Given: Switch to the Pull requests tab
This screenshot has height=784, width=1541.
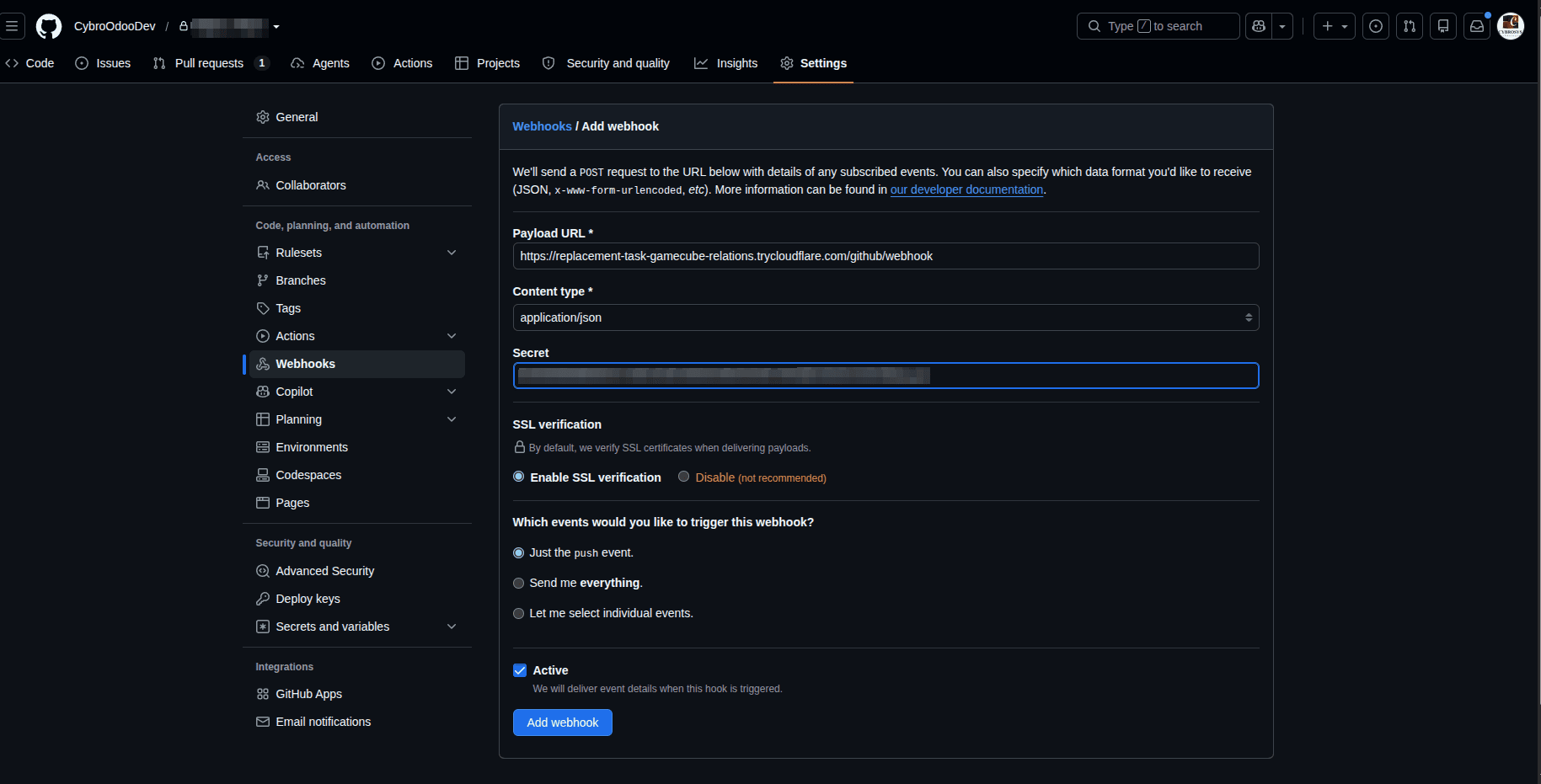Looking at the screenshot, I should click(211, 63).
